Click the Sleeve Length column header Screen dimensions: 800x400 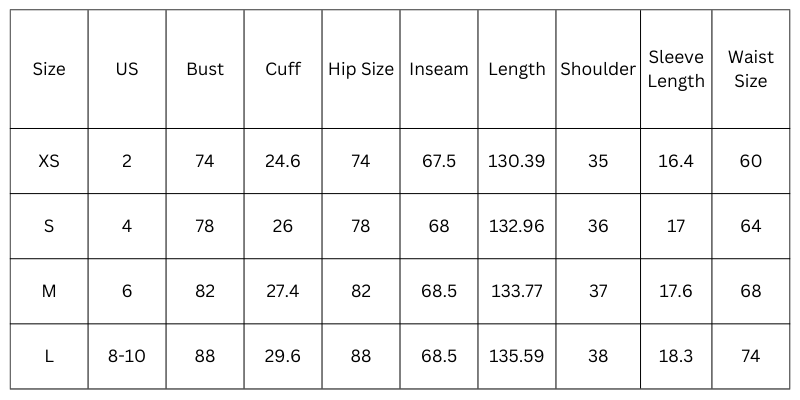[676, 69]
